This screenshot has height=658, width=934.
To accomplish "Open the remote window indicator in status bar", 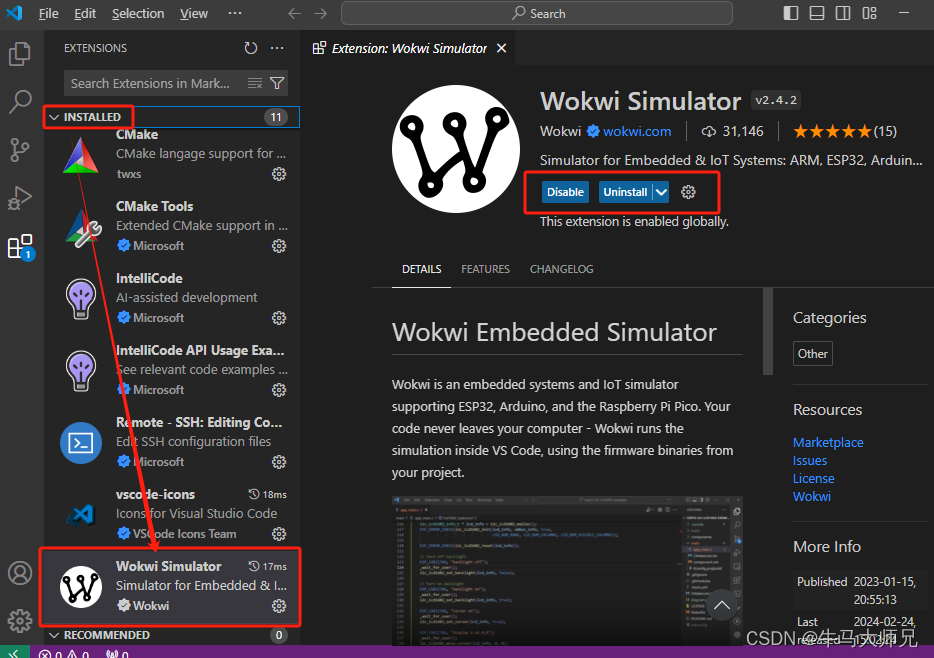I will pos(13,653).
